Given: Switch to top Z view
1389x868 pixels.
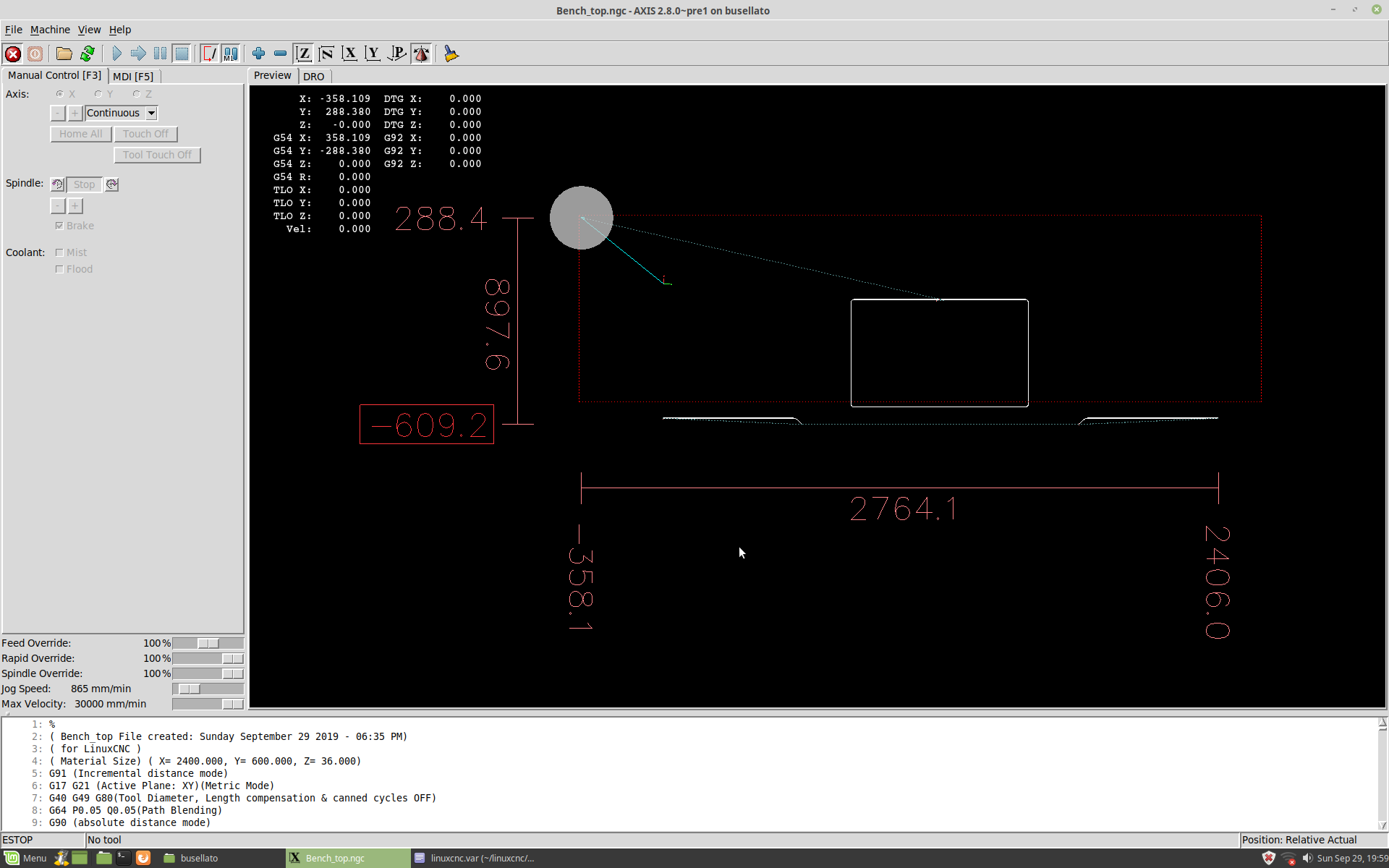Looking at the screenshot, I should 304,54.
